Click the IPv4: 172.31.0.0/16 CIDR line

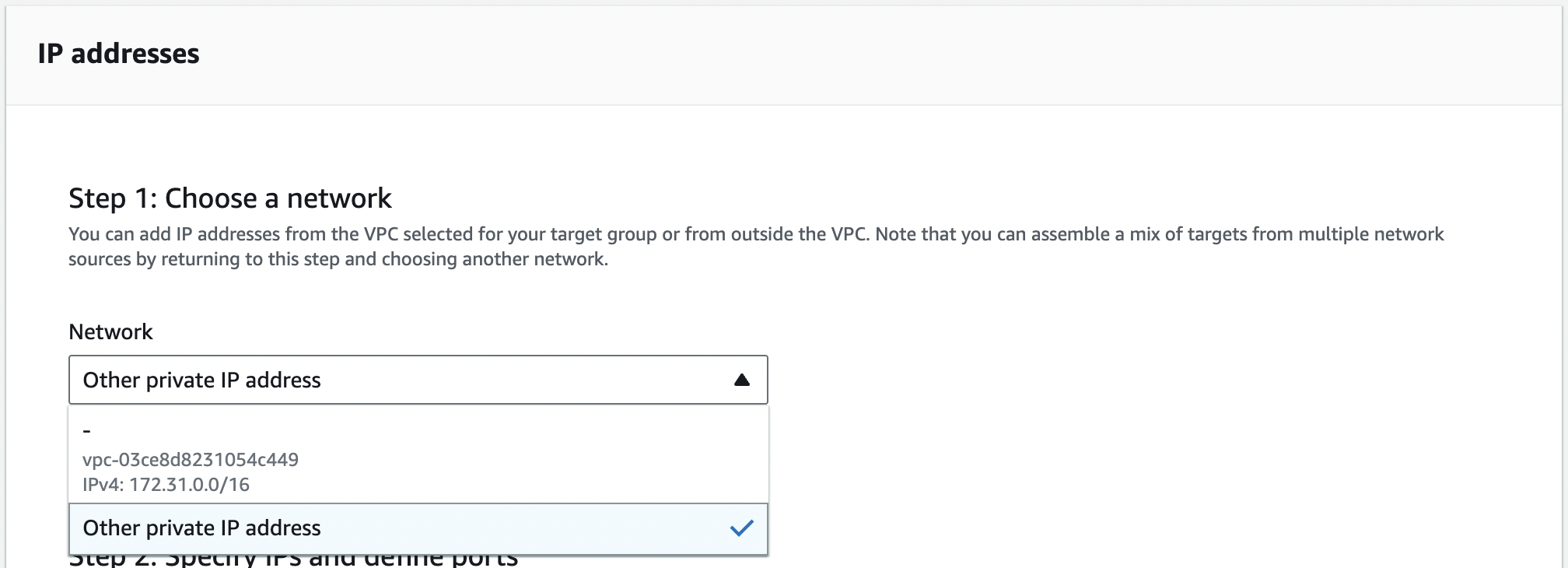166,485
